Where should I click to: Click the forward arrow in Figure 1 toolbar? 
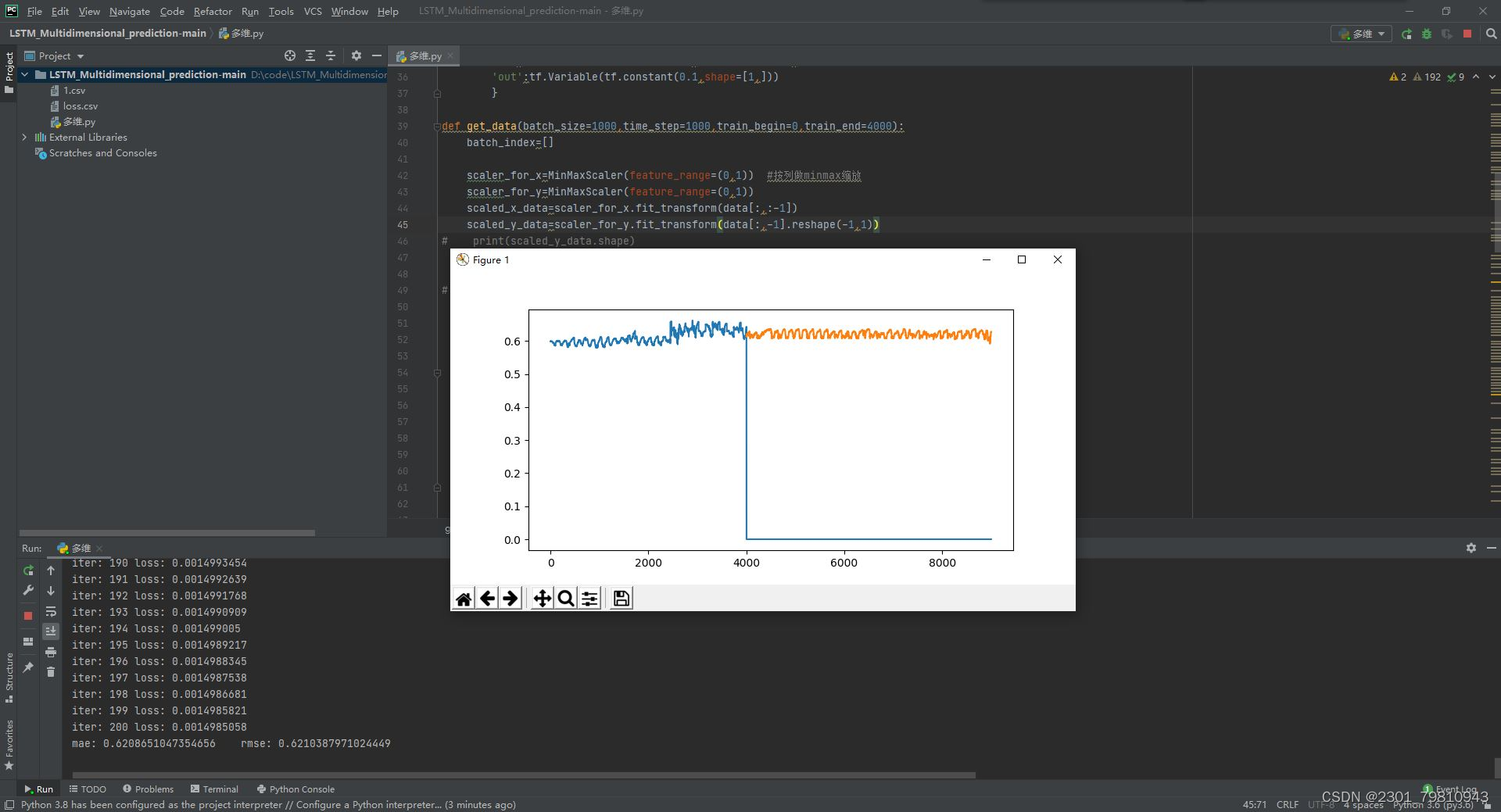pyautogui.click(x=510, y=599)
